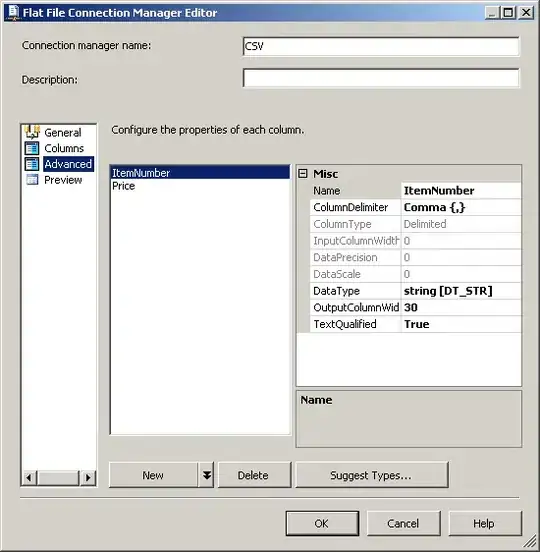Image resolution: width=540 pixels, height=552 pixels.
Task: Click the Columns page icon
Action: 32,148
